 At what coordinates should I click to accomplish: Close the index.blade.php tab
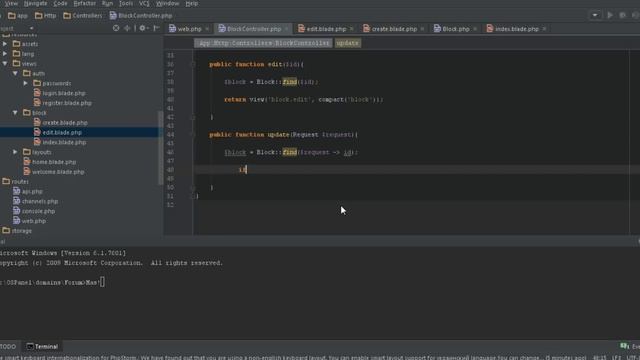(544, 29)
